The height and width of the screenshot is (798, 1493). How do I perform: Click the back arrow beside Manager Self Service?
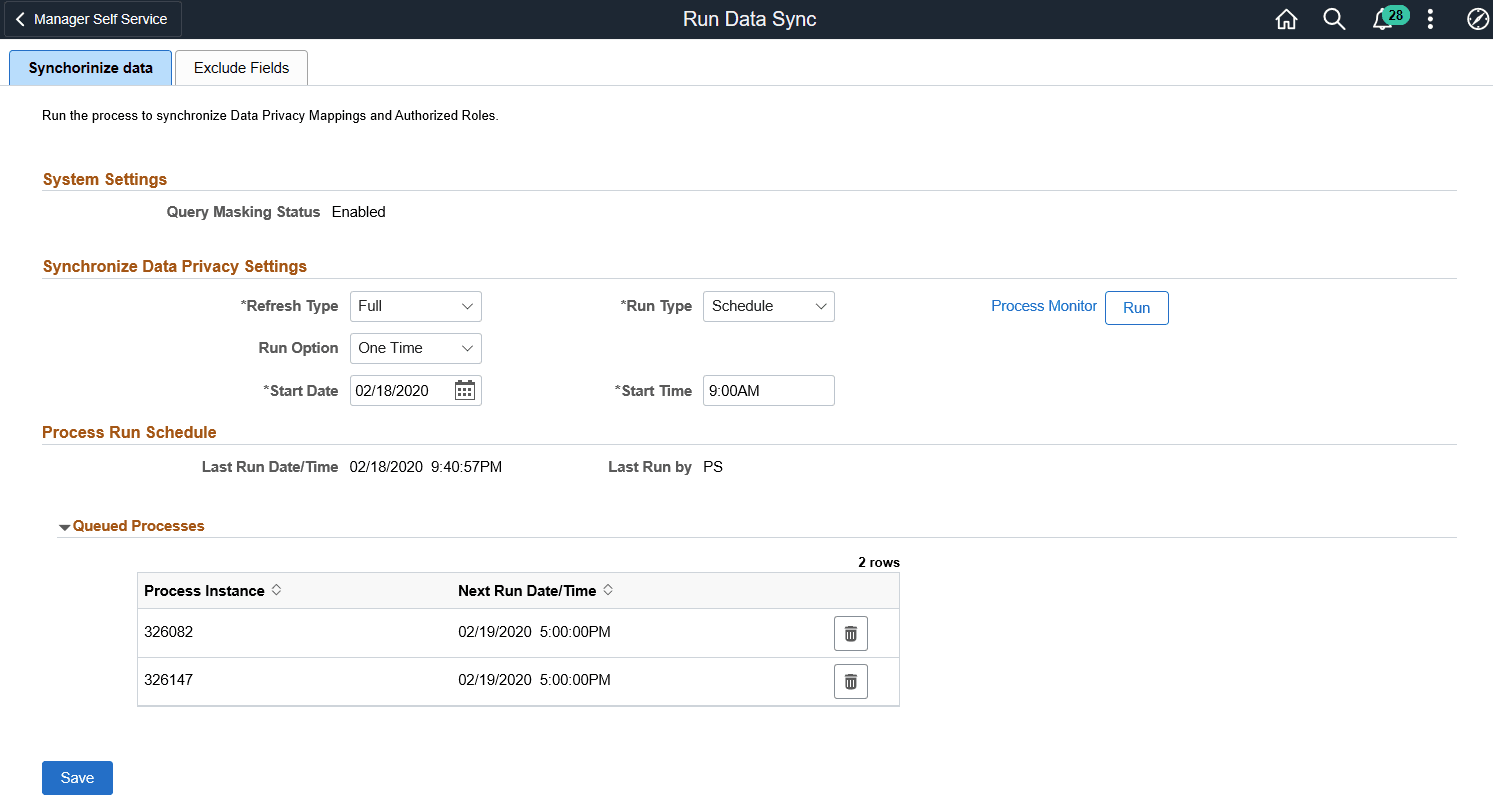(19, 19)
